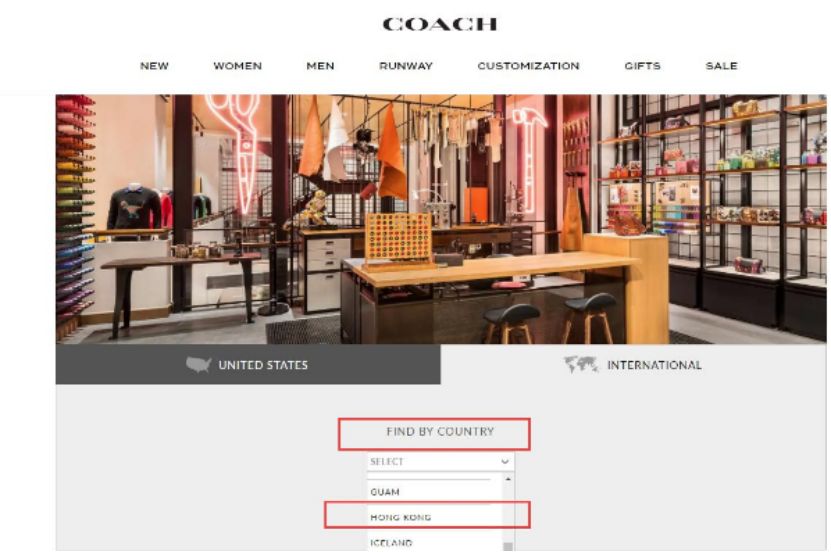The image size is (831, 552).
Task: Open the GIFTS navigation link
Action: pos(642,66)
